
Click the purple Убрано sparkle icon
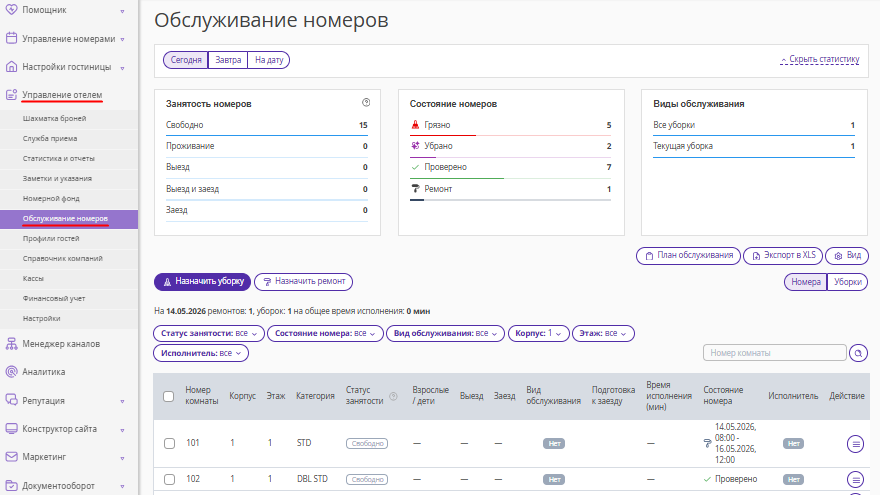[415, 146]
